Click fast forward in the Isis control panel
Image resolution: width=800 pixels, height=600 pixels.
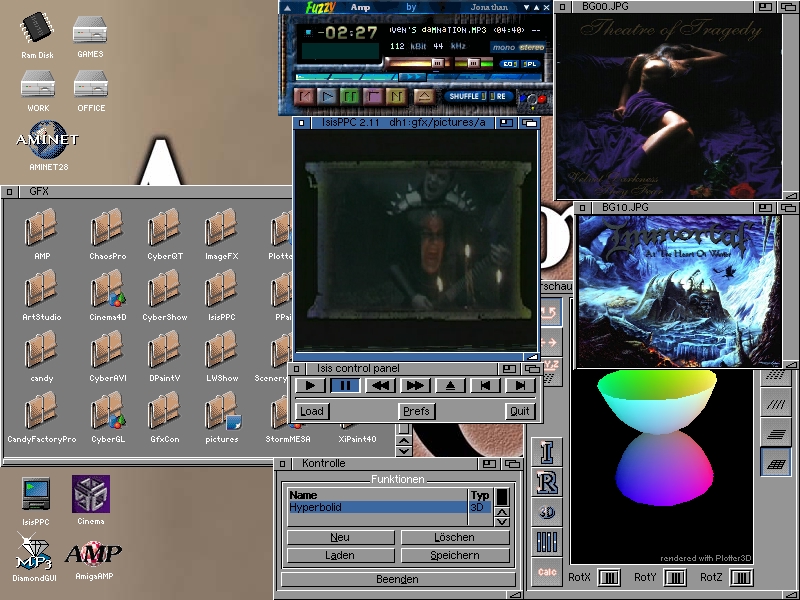tap(414, 385)
